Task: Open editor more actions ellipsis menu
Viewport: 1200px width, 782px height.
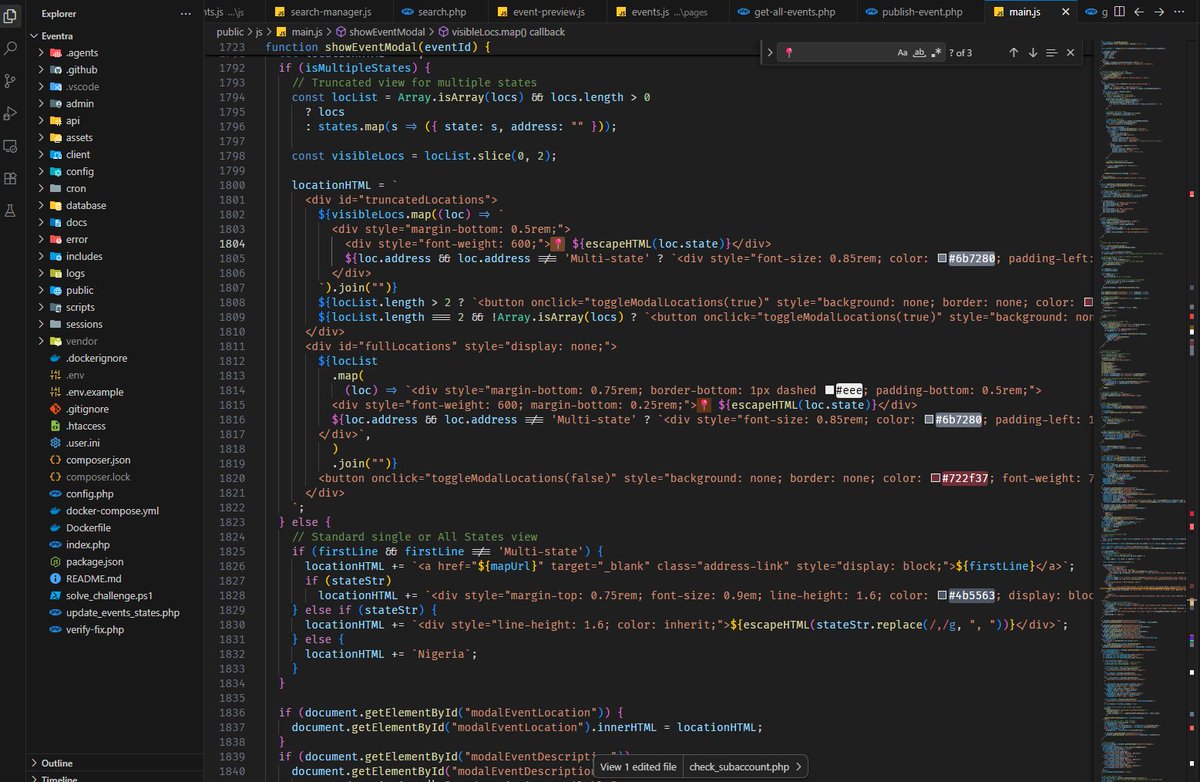Action: point(1181,12)
